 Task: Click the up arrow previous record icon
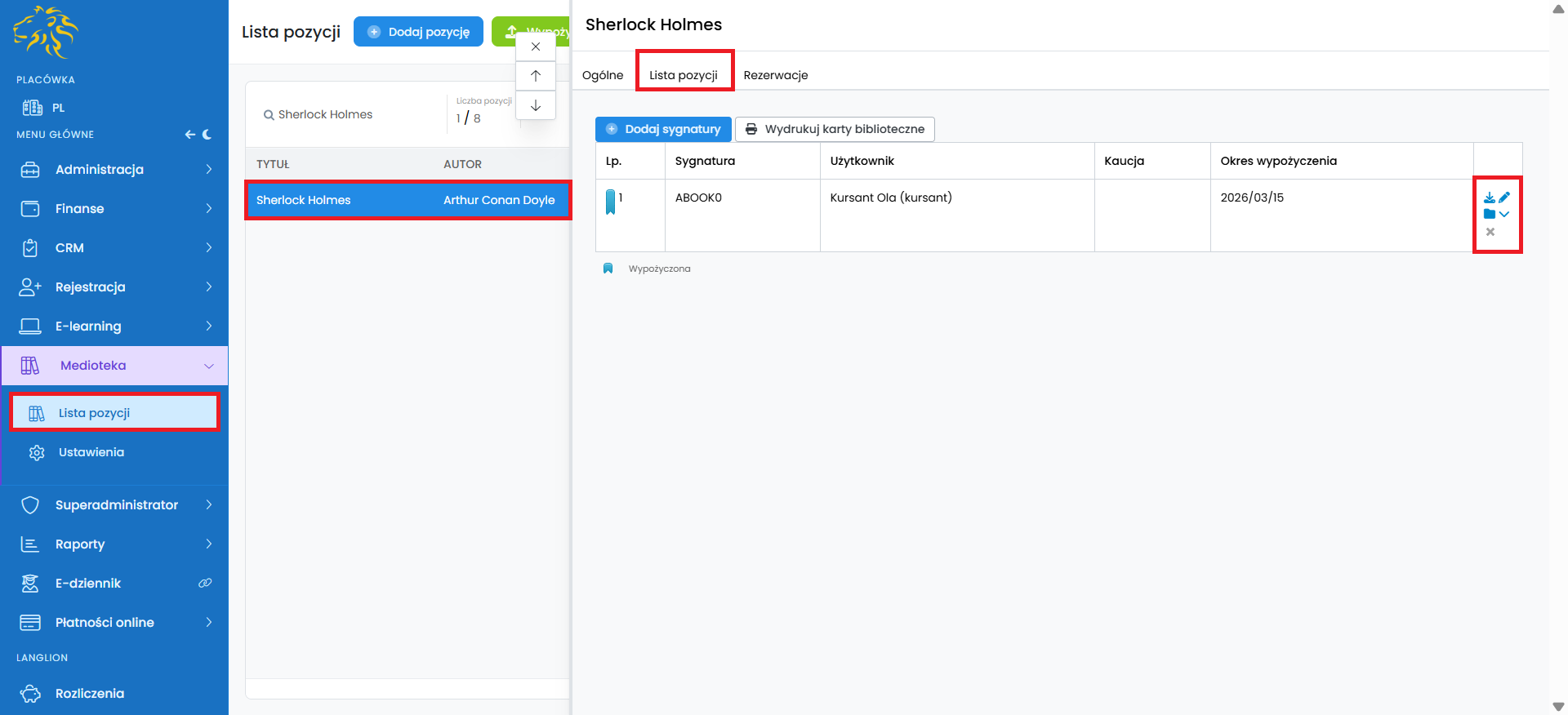coord(536,76)
